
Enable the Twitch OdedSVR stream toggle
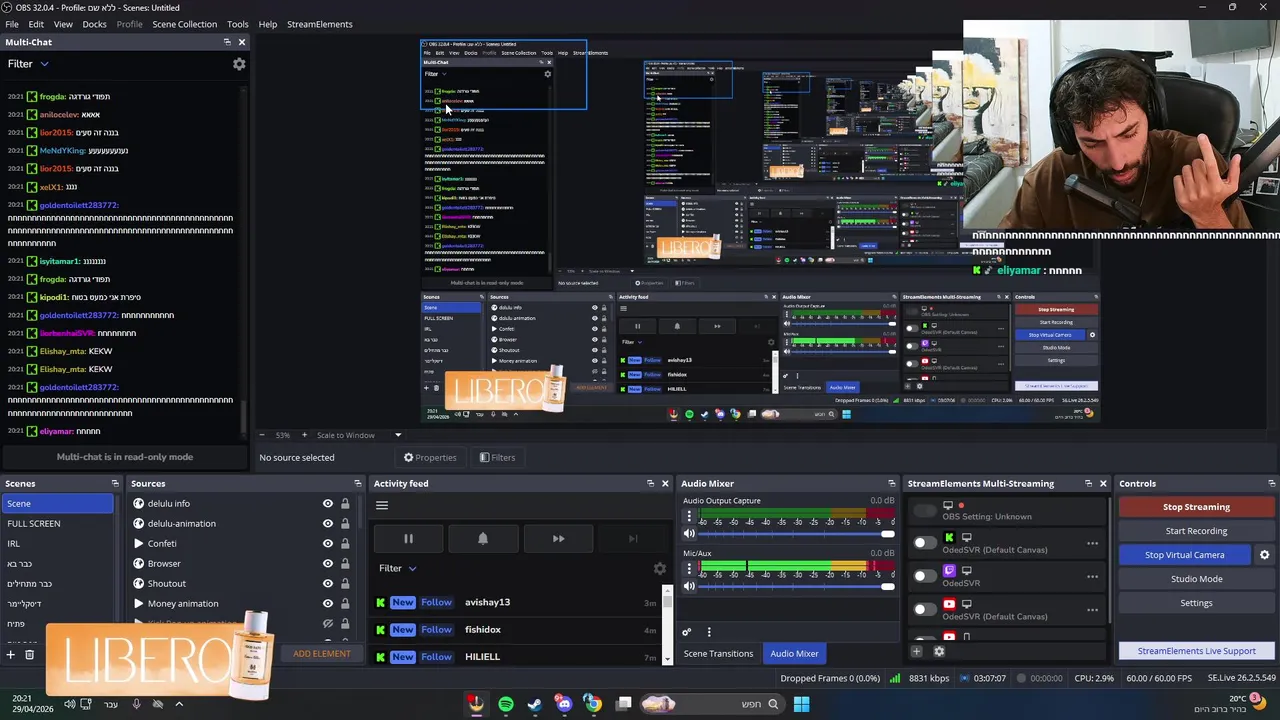(925, 576)
